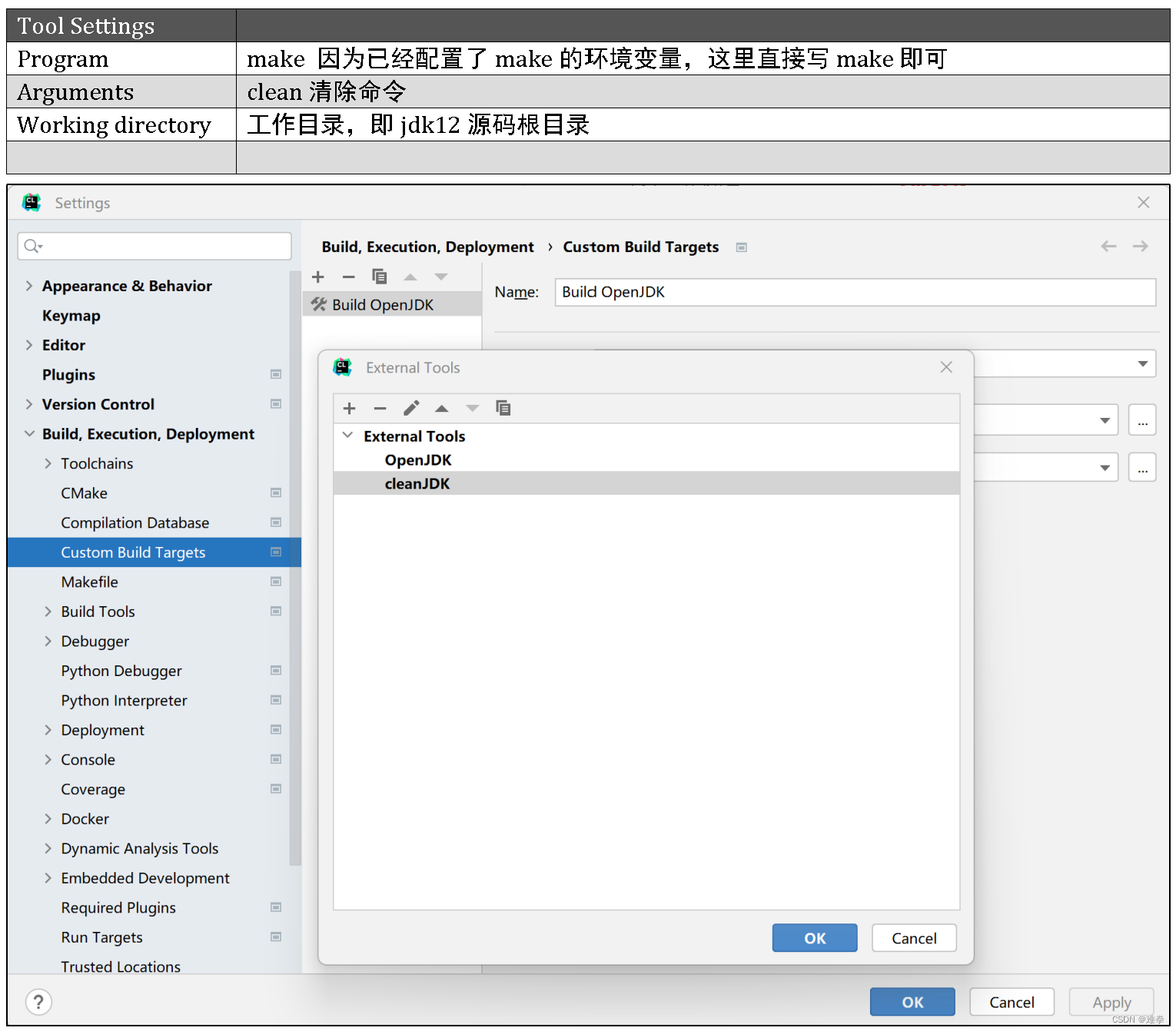Image resolution: width=1176 pixels, height=1031 pixels.
Task: Click the project-level icon next to CMake
Action: [276, 492]
